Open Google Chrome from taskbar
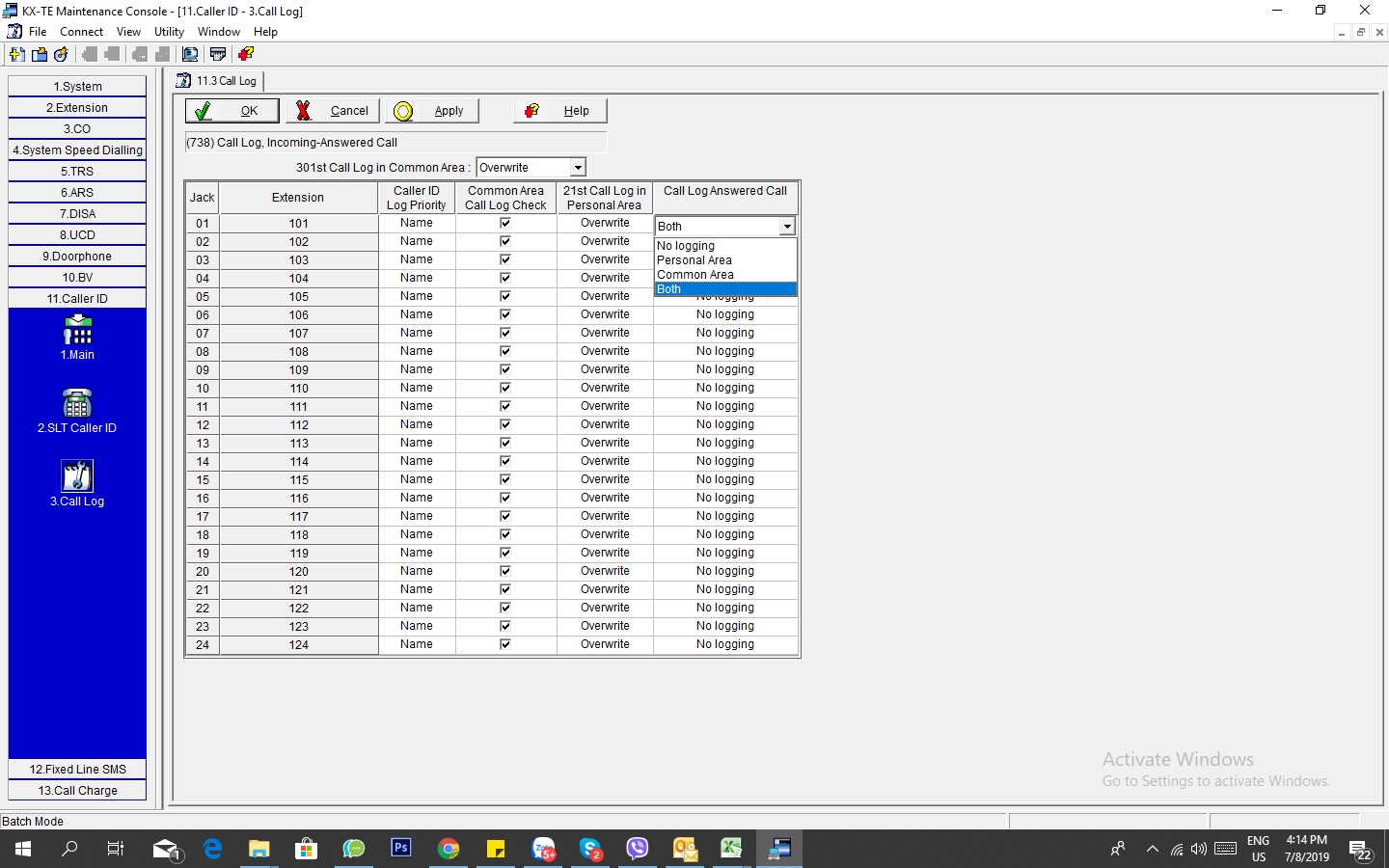Screen dimensions: 1389x868 tap(449, 849)
